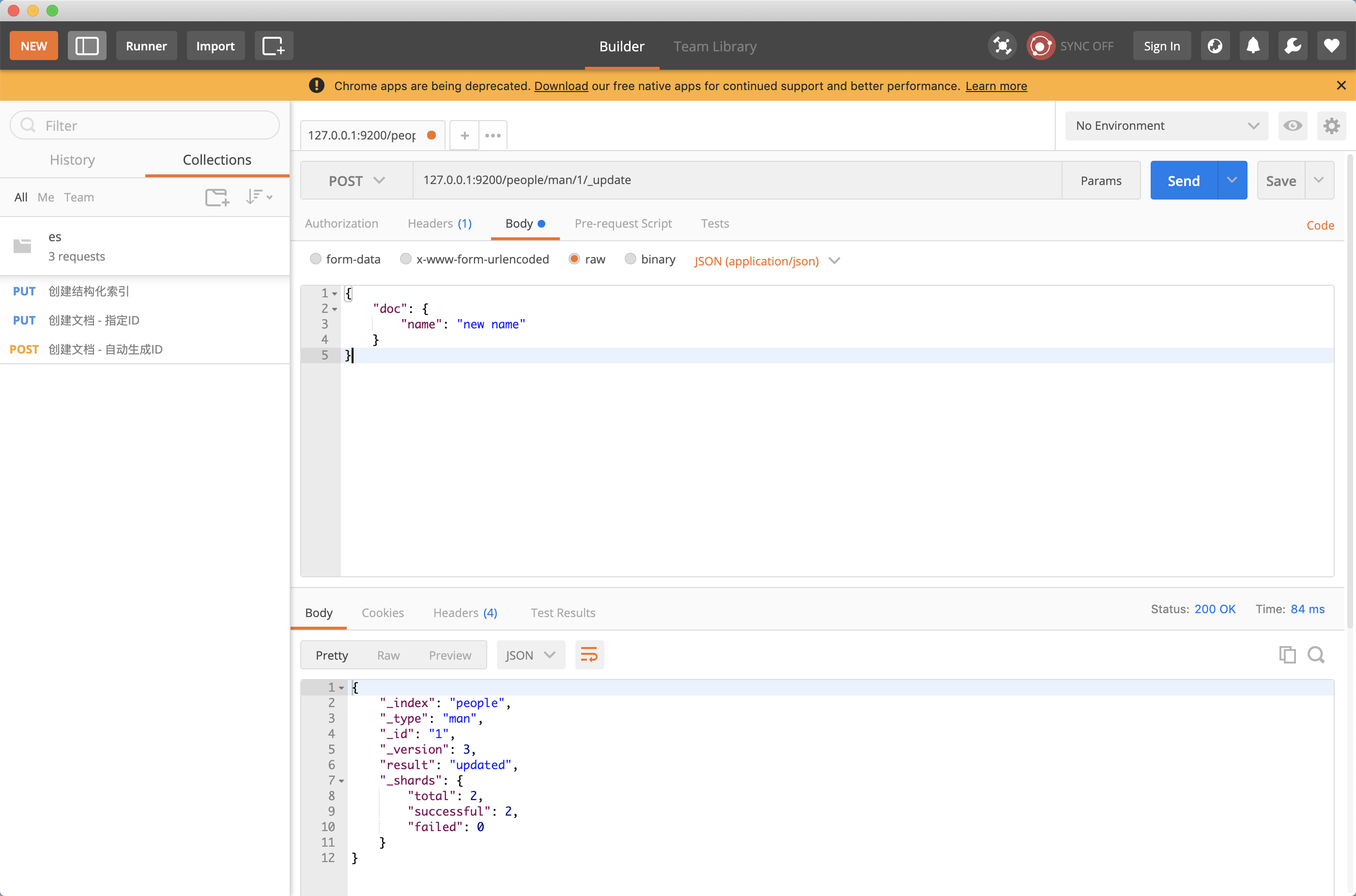Screen dimensions: 1356x896
Task: Click the heart icon in header
Action: [1331, 46]
